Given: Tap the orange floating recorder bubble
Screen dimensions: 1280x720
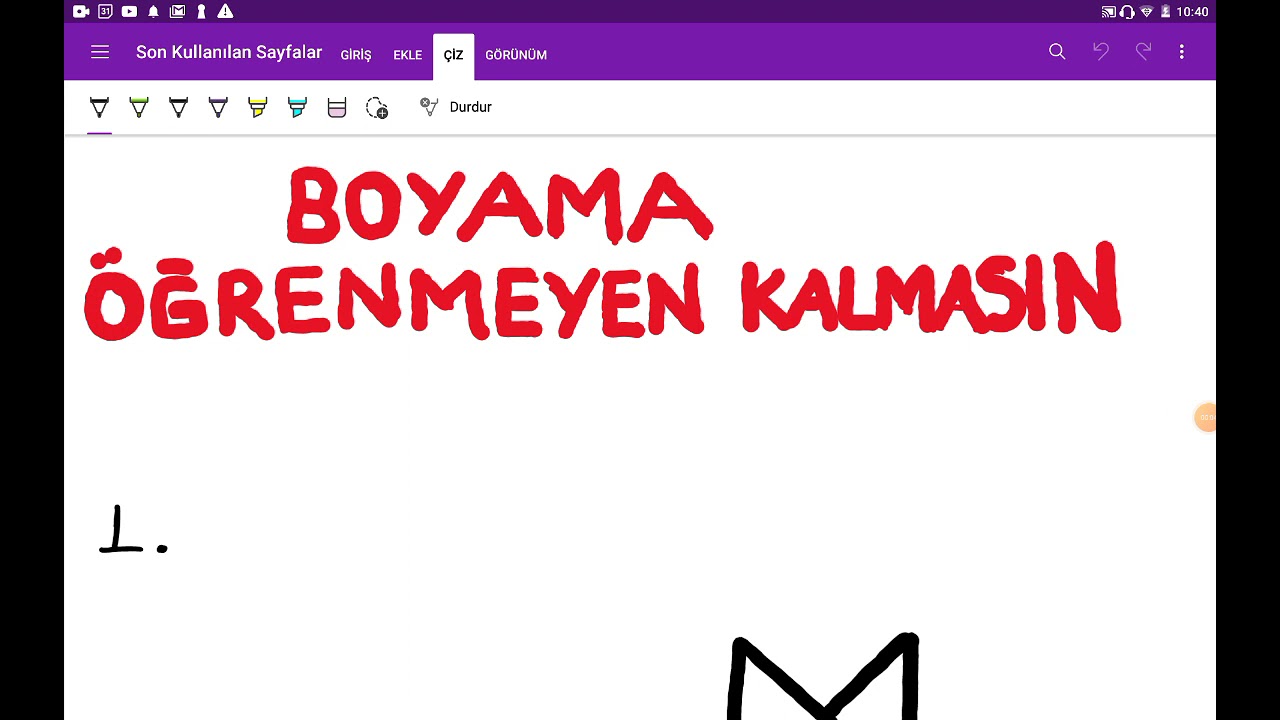Looking at the screenshot, I should (x=1206, y=418).
